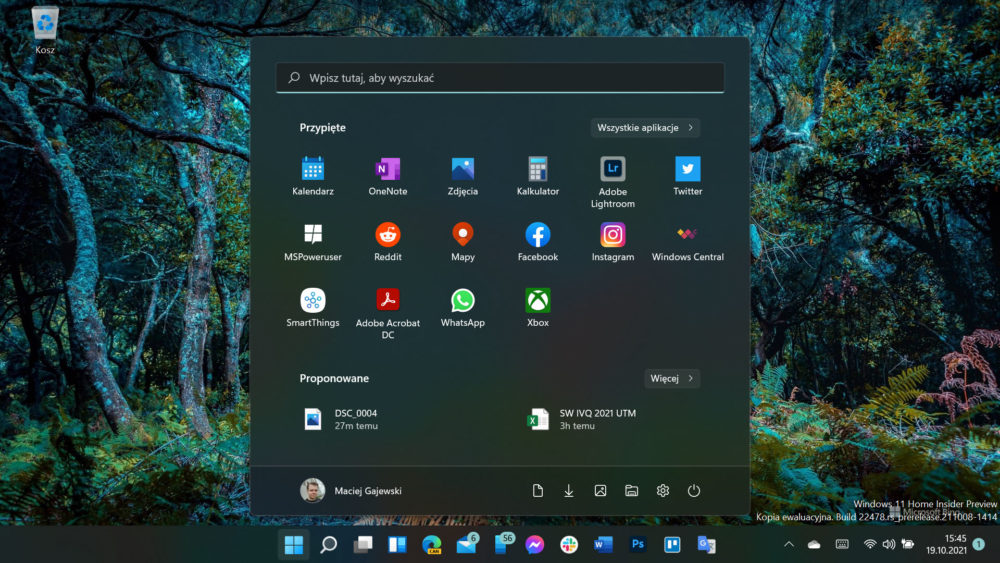The height and width of the screenshot is (563, 1000).
Task: Open notification center badge 1
Action: pyautogui.click(x=979, y=545)
